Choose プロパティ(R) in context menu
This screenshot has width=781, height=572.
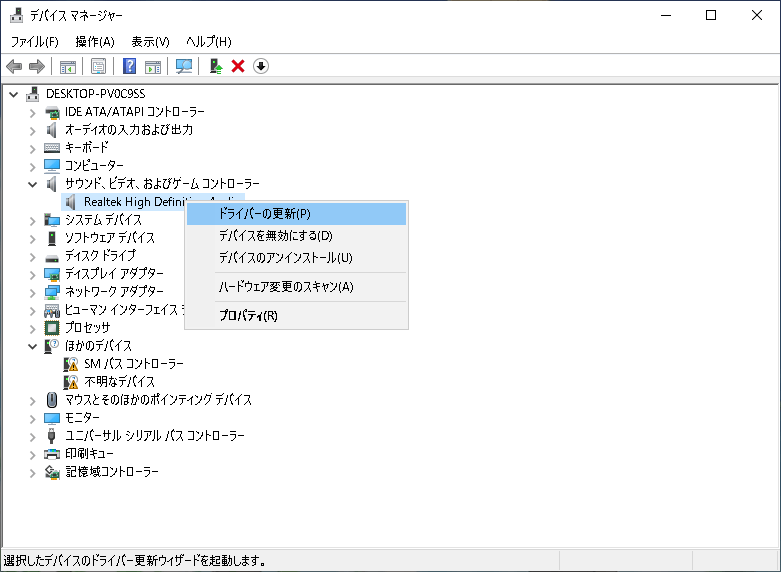point(296,315)
